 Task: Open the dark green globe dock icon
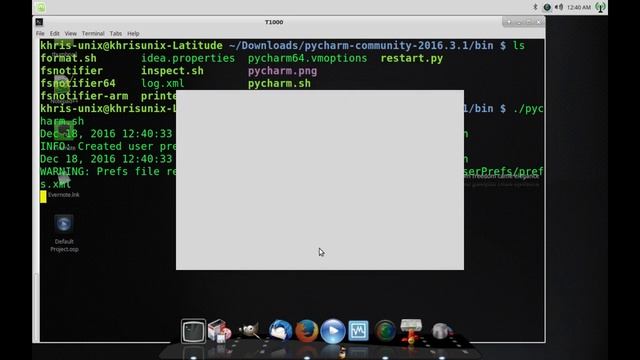click(385, 331)
